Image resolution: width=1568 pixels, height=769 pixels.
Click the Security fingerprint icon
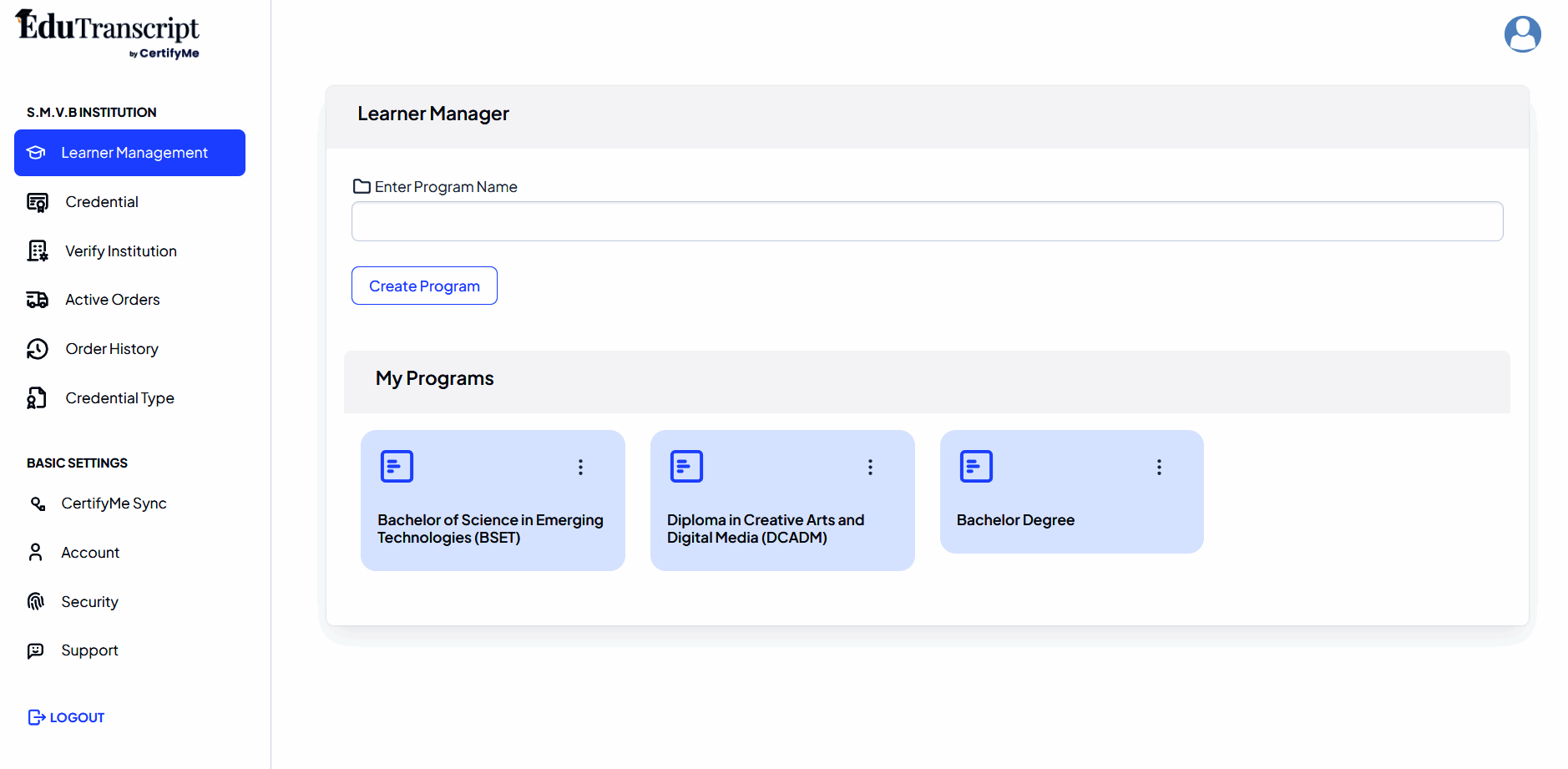35,601
